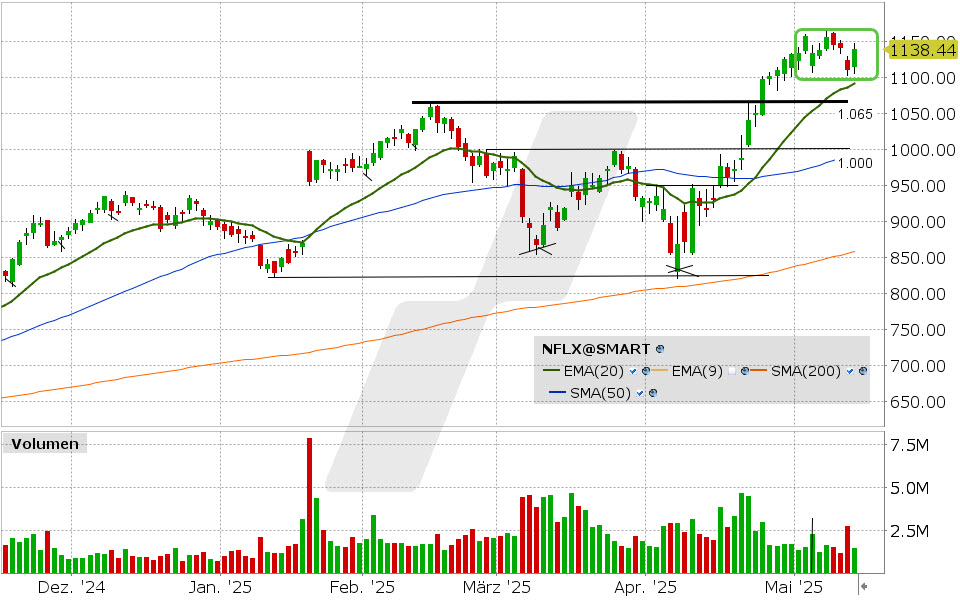960x600 pixels.
Task: Click the 5.0M volume axis label
Action: tap(910, 488)
